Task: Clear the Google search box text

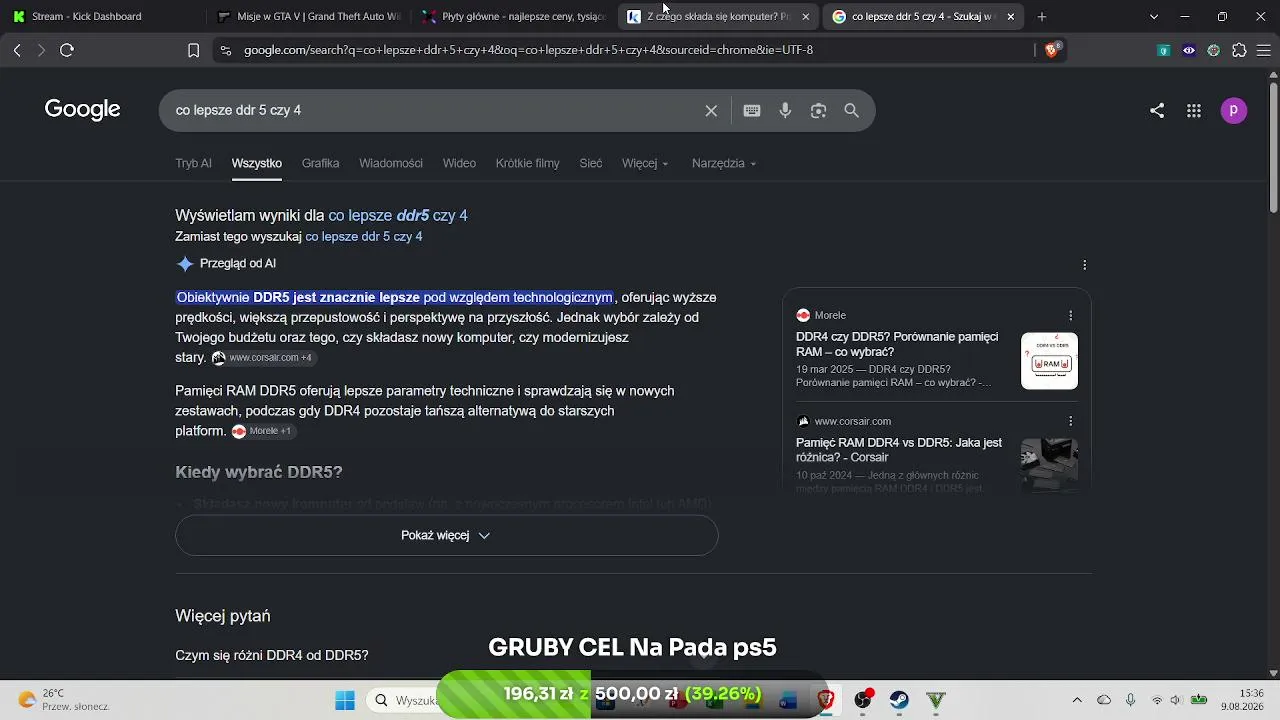Action: (x=711, y=111)
